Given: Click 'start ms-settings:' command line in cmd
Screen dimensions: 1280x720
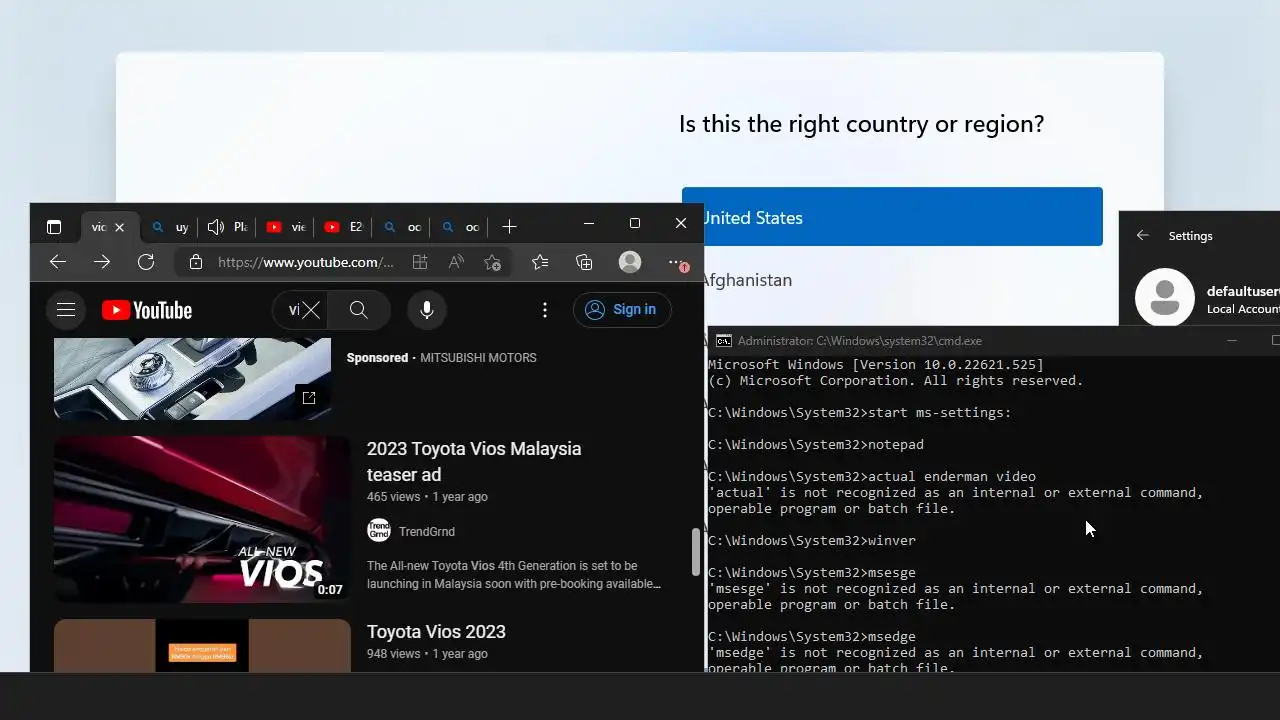Looking at the screenshot, I should 860,413.
